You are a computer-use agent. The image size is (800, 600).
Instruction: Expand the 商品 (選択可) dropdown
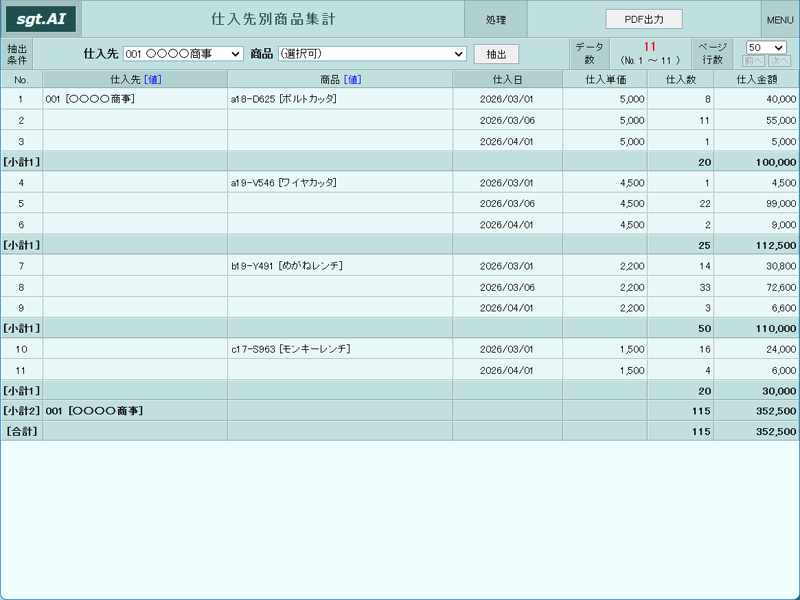pyautogui.click(x=372, y=54)
